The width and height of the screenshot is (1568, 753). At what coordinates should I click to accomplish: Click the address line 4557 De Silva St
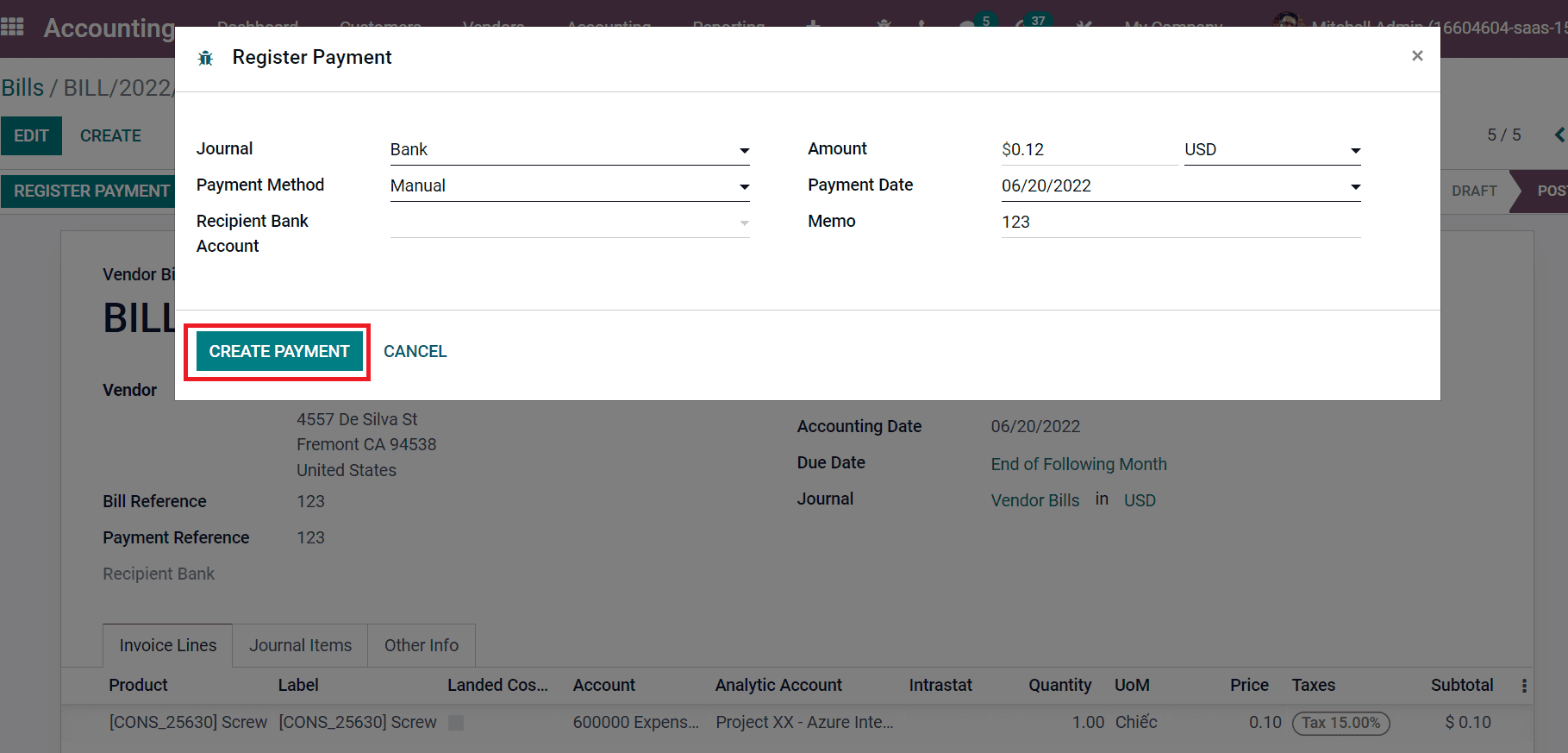tap(357, 419)
